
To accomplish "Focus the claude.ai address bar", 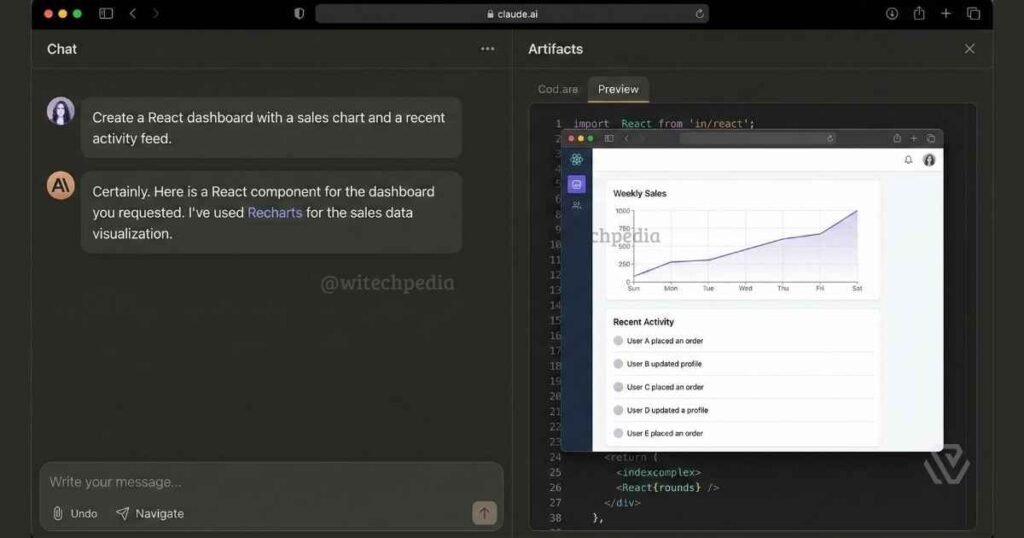I will coord(512,14).
